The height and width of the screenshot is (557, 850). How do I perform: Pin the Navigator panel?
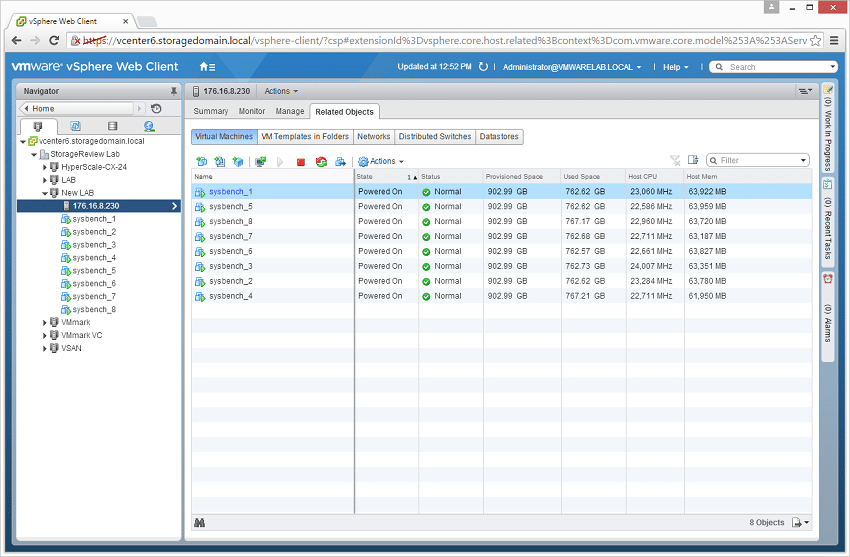tap(173, 91)
